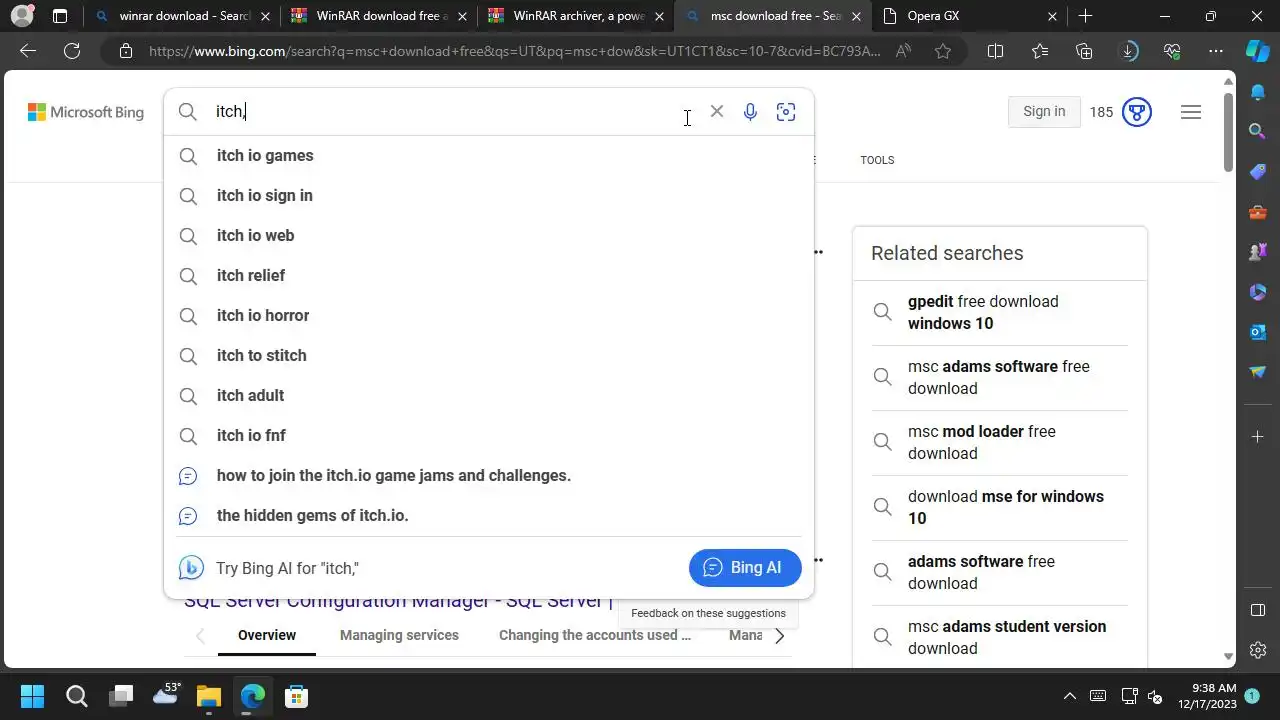
Task: Open sidebar Outlook icon
Action: click(1258, 332)
